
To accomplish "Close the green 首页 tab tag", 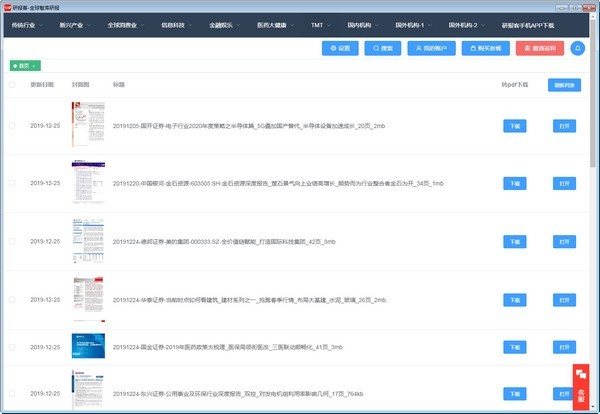I will 35,66.
